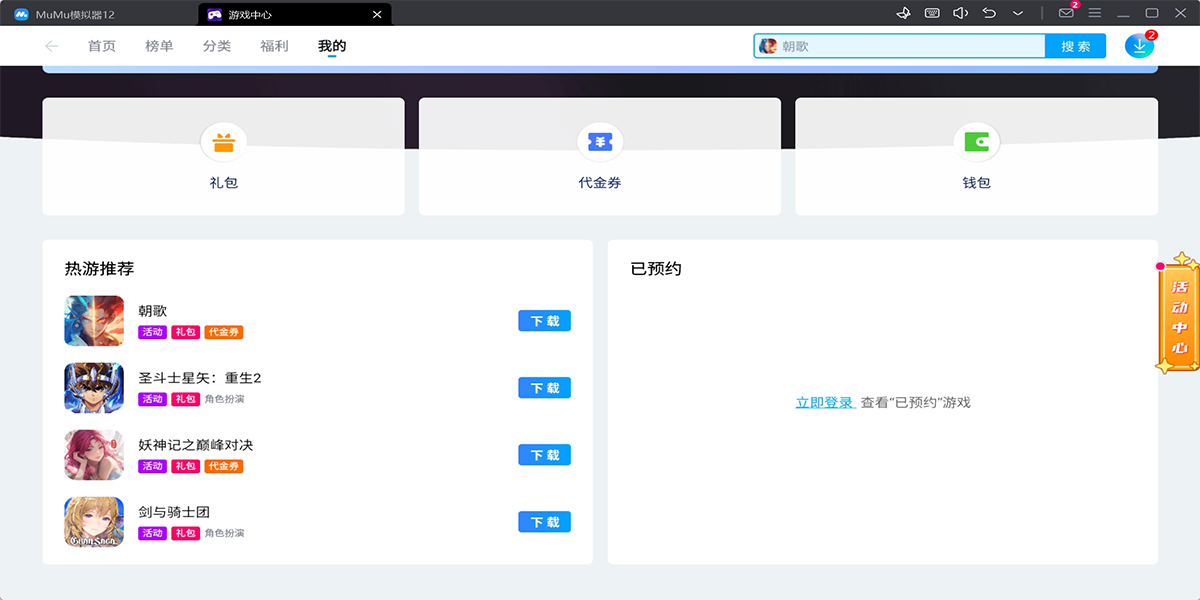The width and height of the screenshot is (1200, 600).
Task: Switch to the 榜单 tab
Action: click(159, 46)
